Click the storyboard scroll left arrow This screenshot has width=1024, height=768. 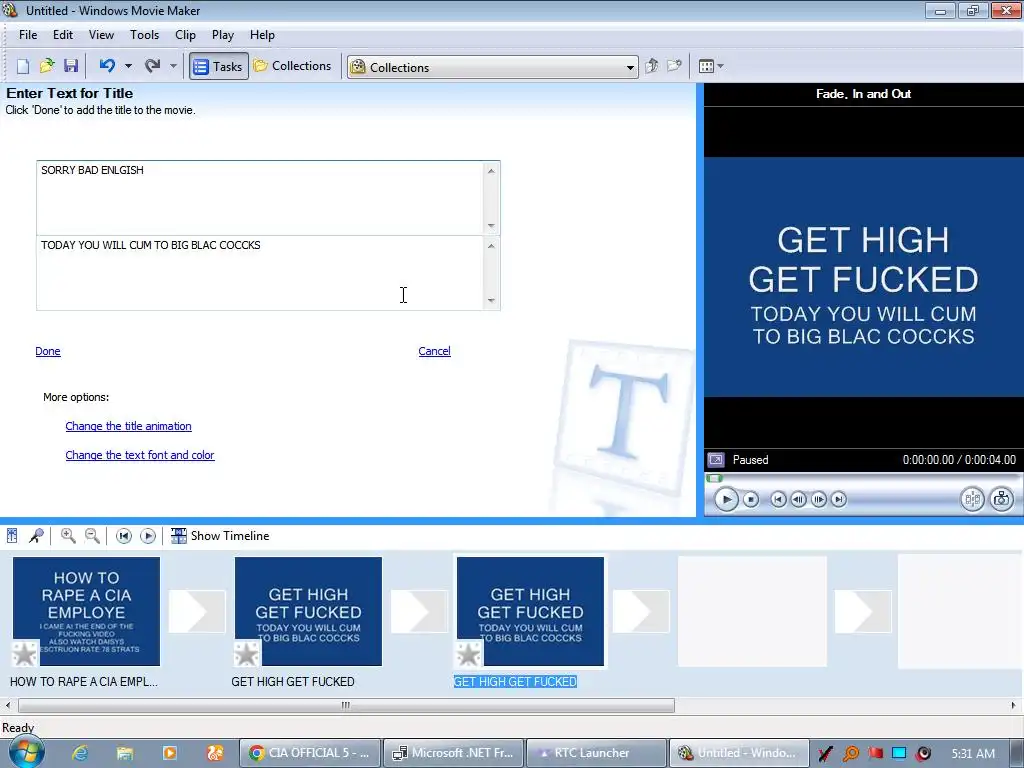coord(7,705)
